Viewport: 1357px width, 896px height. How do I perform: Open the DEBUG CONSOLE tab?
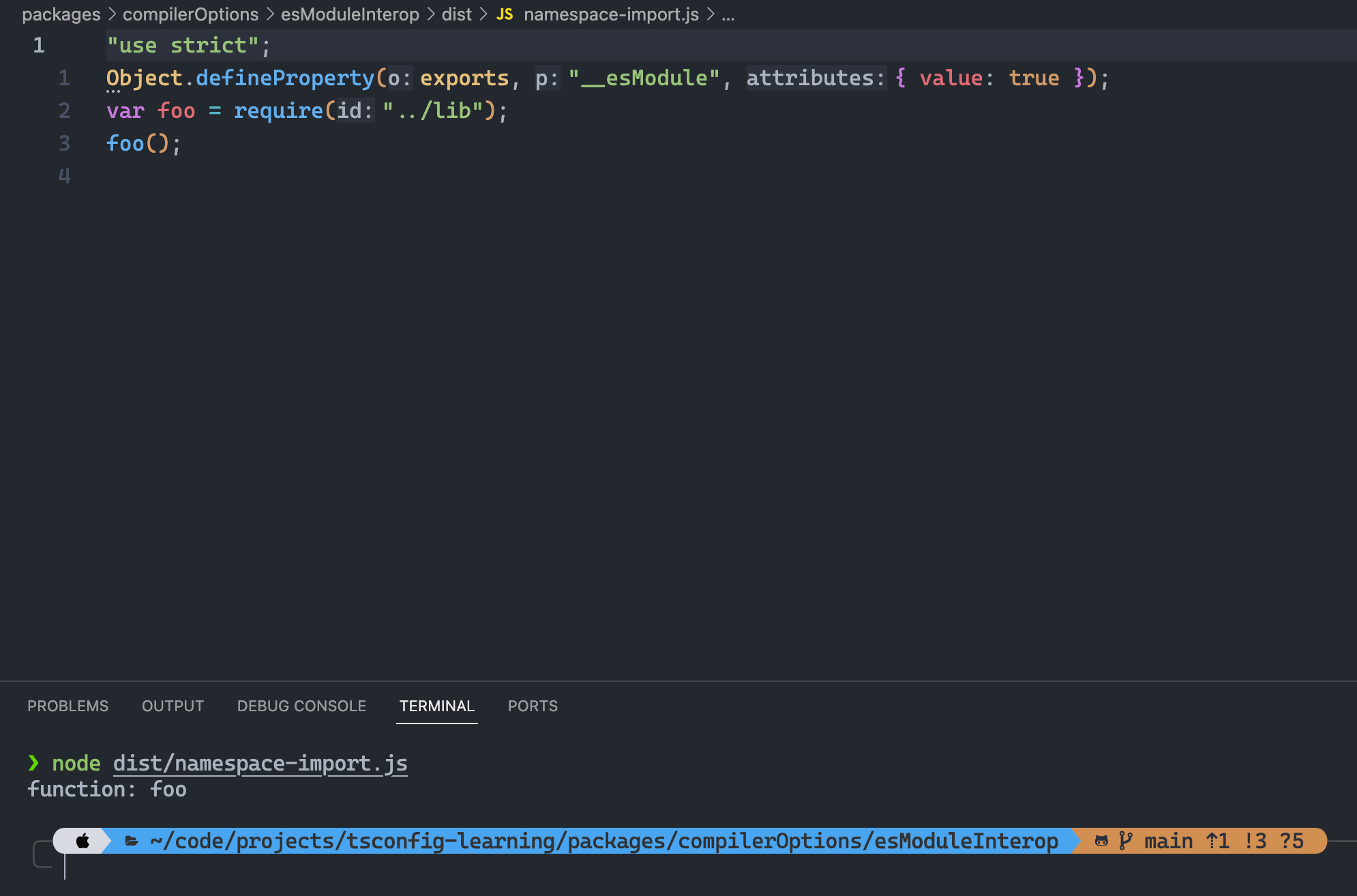point(301,706)
